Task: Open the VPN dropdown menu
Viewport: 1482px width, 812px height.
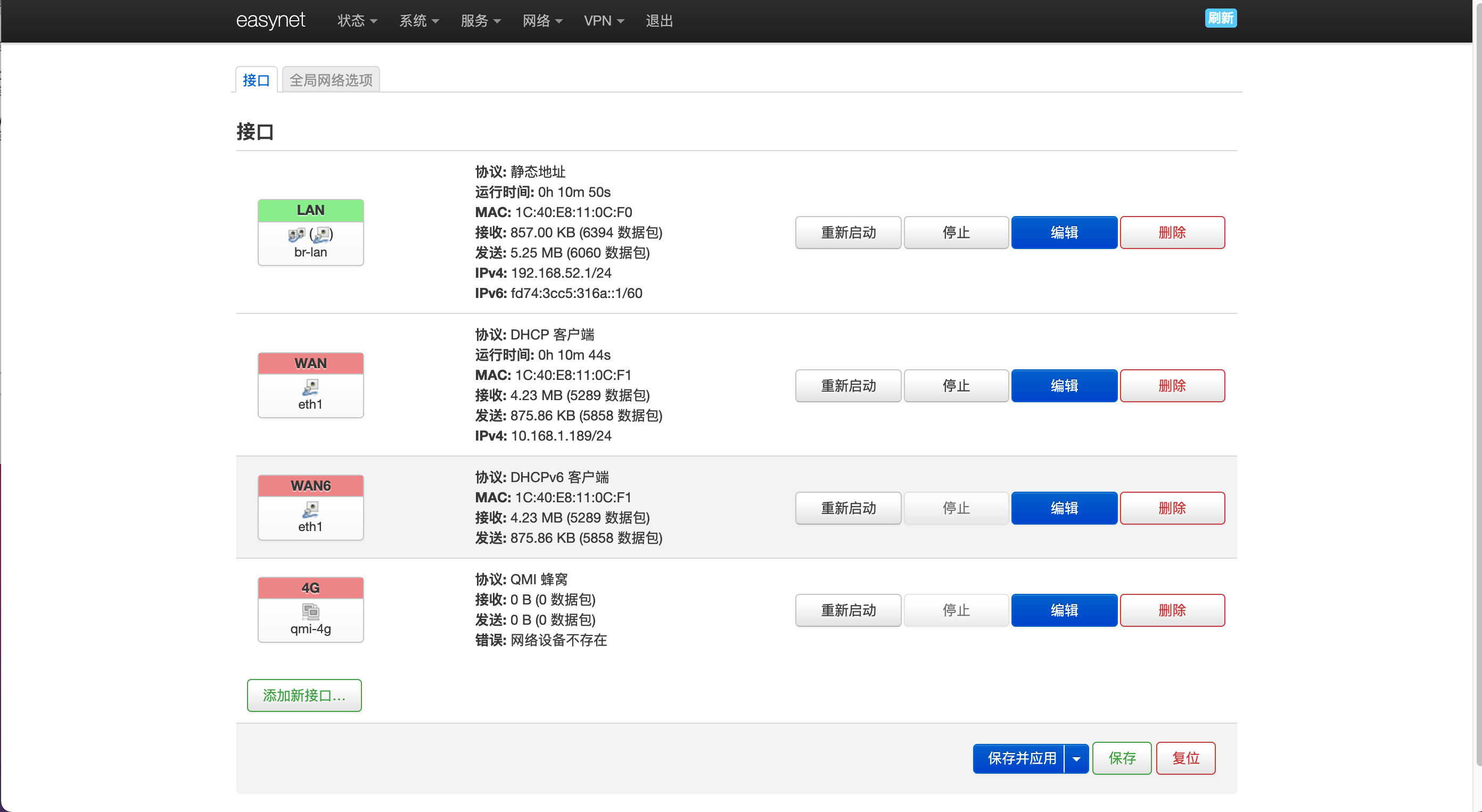Action: 604,21
